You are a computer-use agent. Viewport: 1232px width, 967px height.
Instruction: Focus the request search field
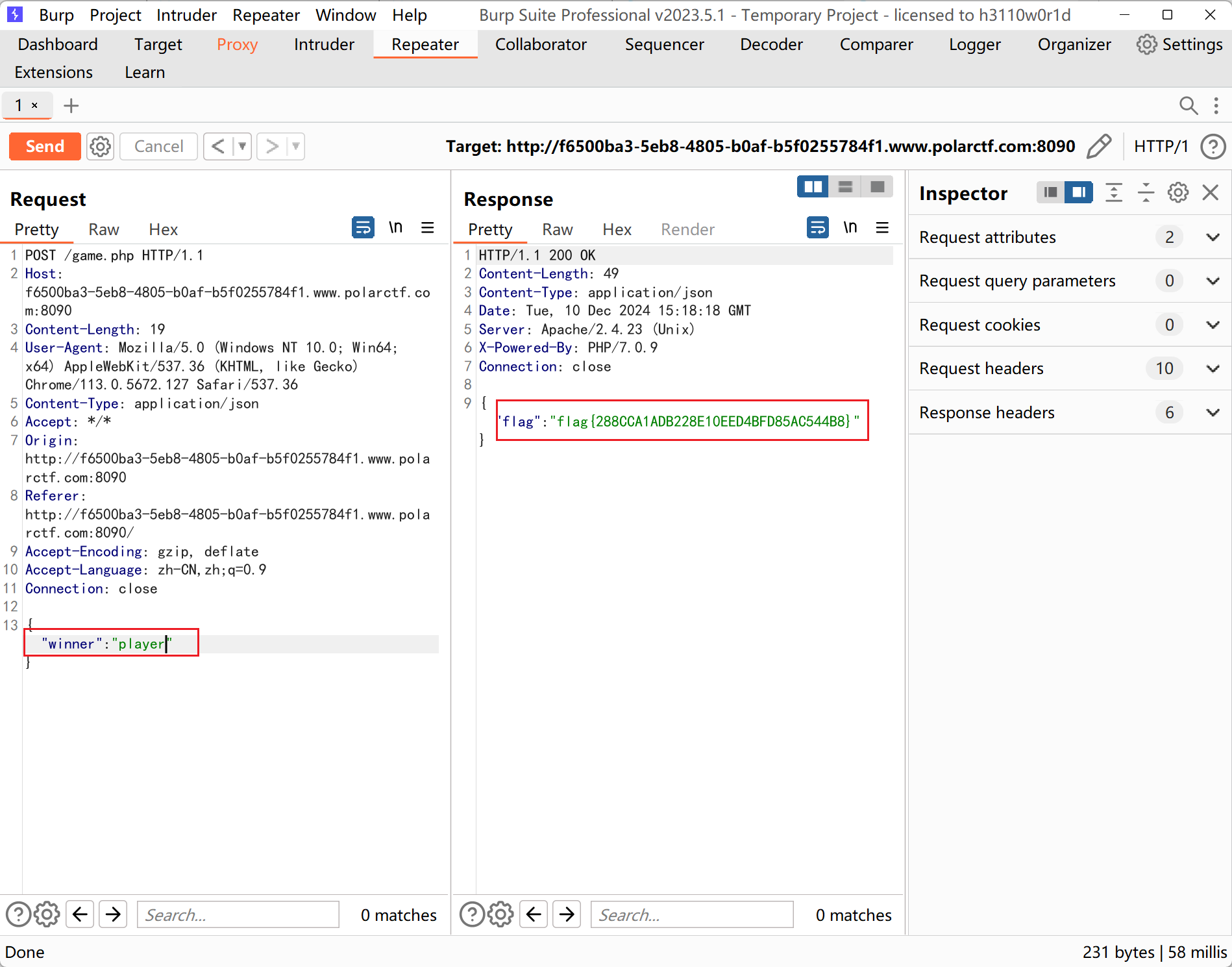tap(238, 914)
